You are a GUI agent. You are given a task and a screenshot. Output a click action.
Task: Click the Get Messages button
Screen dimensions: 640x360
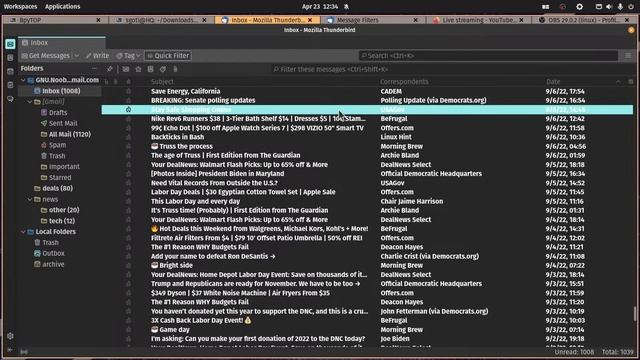pos(46,56)
